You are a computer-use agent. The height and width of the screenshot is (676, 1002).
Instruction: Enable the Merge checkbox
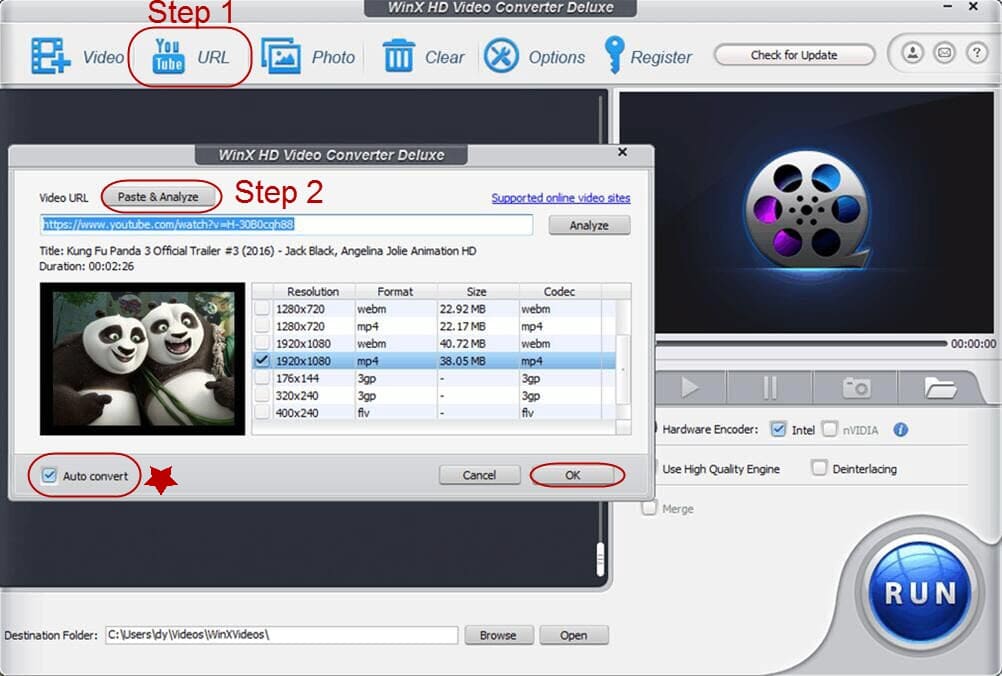click(x=649, y=508)
